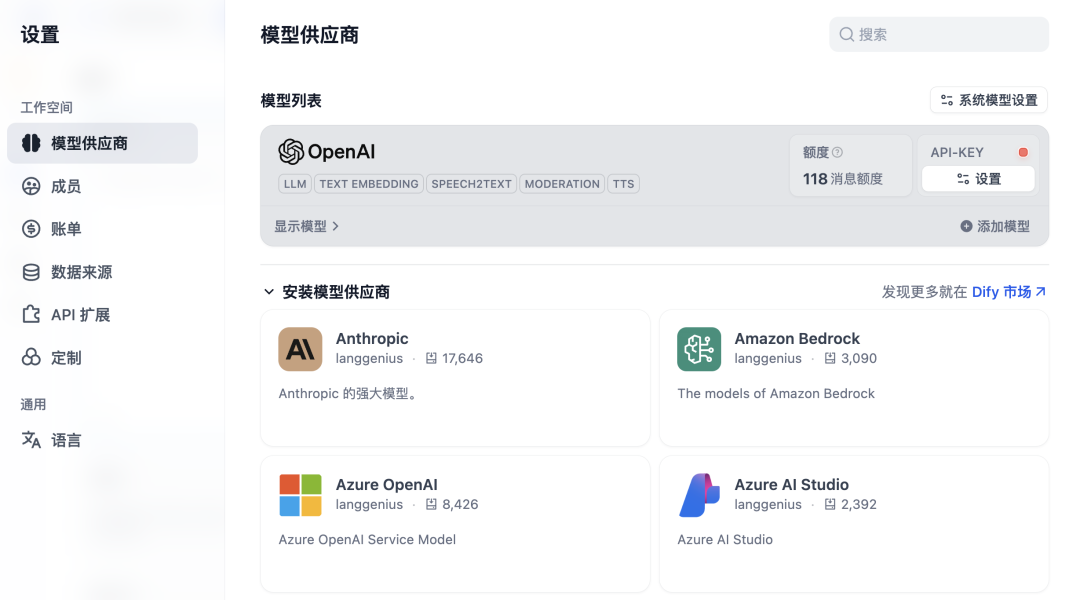1080x600 pixels.
Task: Click the red API-KEY status indicator
Action: (x=1023, y=152)
